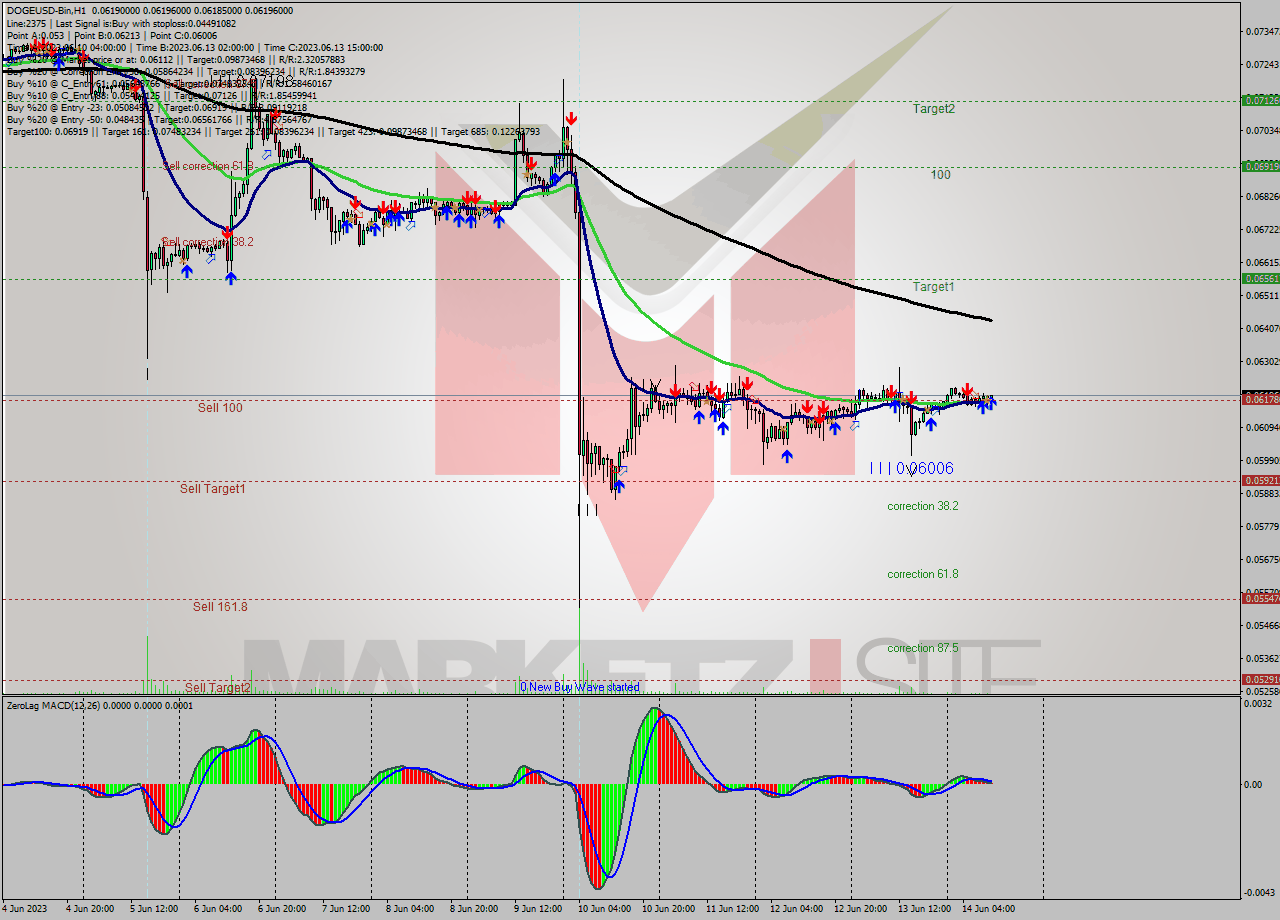Click the '12 Jun 20:00' time label
1280x920 pixels.
(861, 909)
